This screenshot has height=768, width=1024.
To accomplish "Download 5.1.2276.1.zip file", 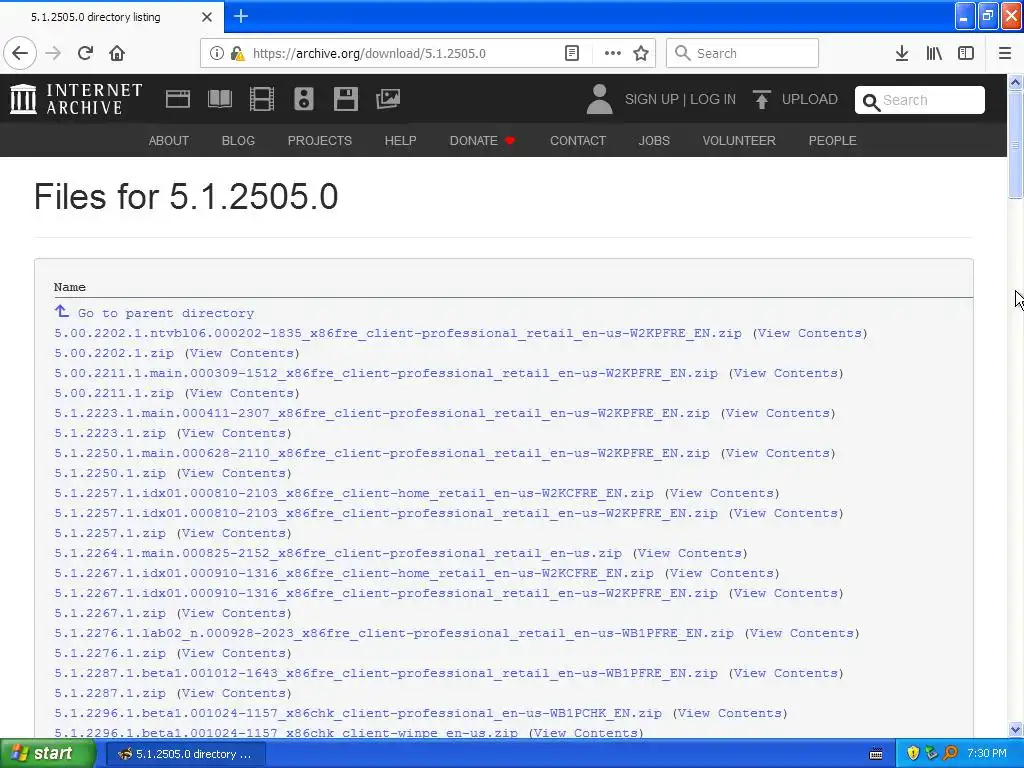I will click(x=110, y=653).
